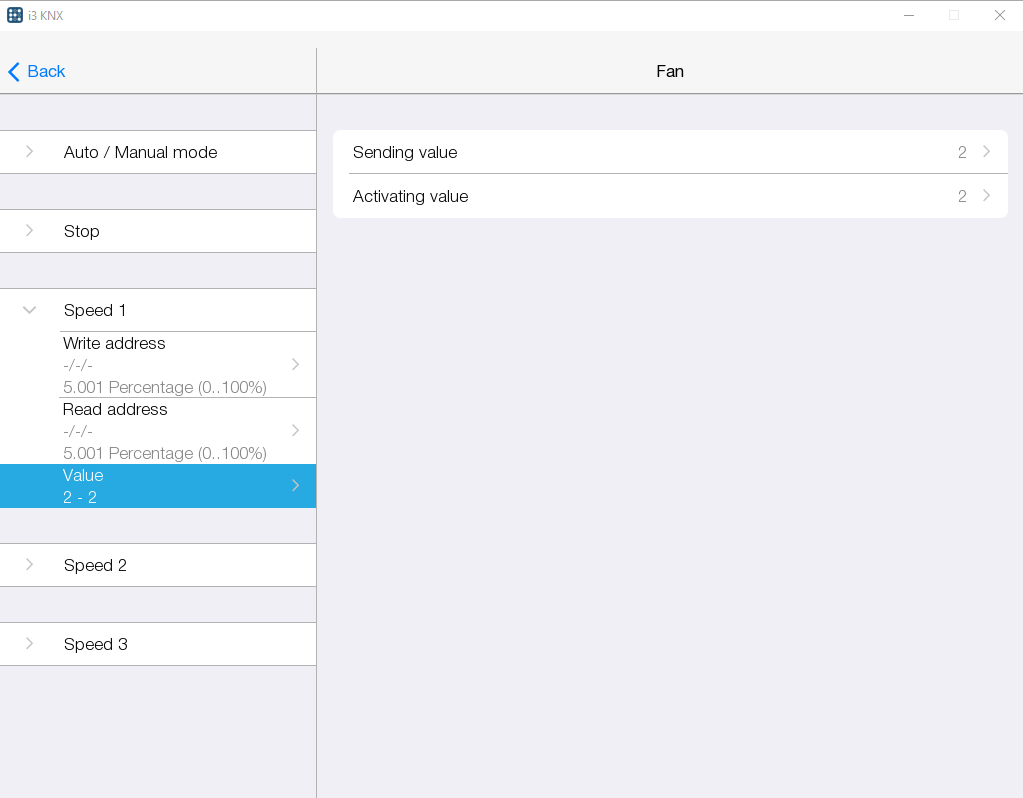Screen dimensions: 1023x798
Task: Expand the Stop section chevron
Action: [x=30, y=231]
